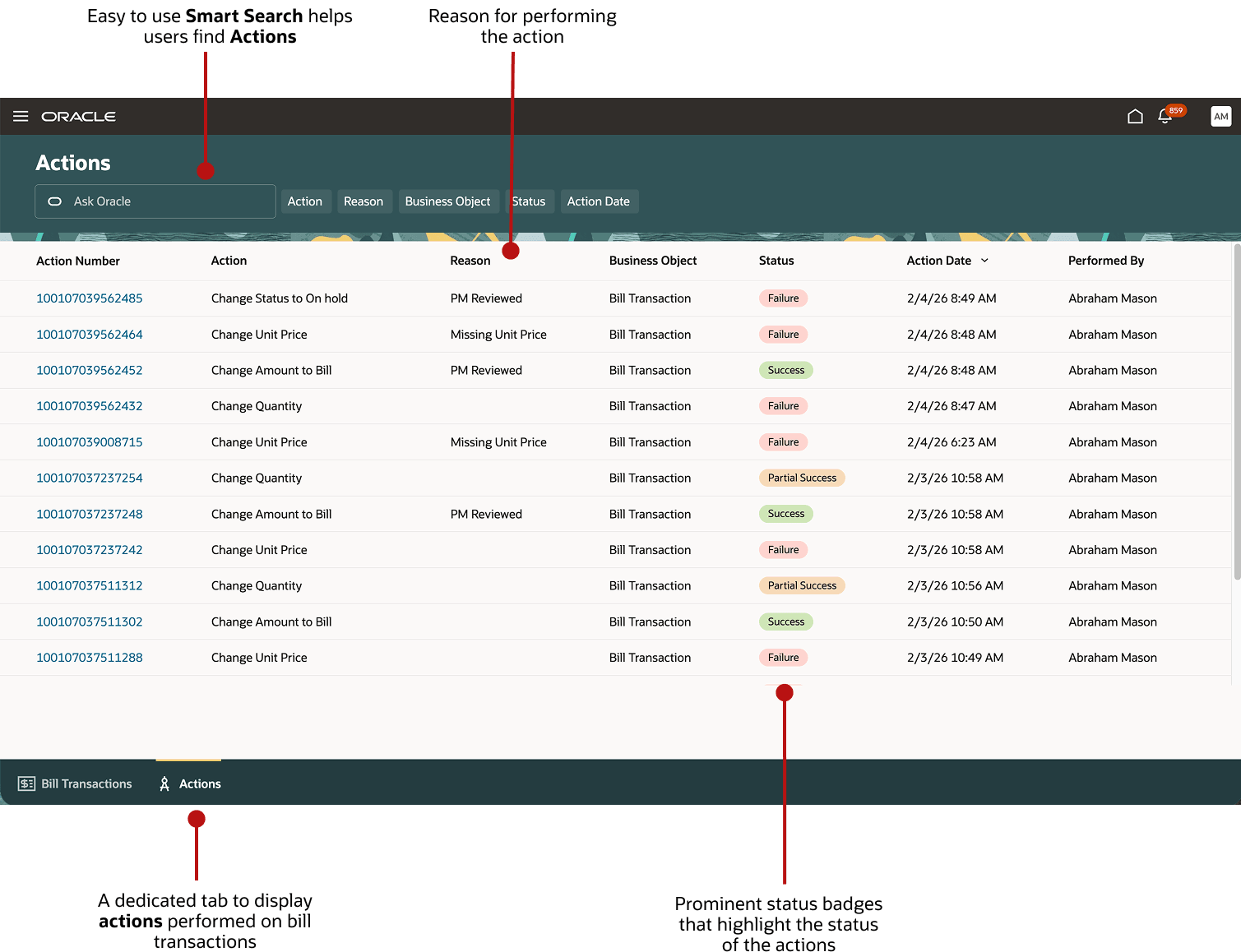Open the AM user avatar menu
The image size is (1241, 952).
[x=1220, y=116]
